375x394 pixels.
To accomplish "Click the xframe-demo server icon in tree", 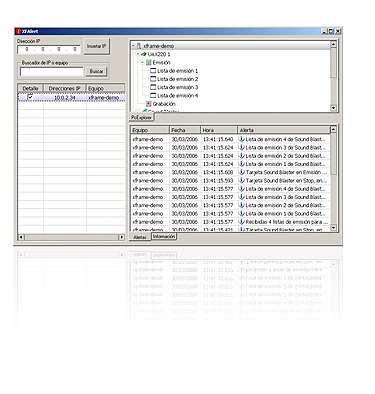I will pos(139,46).
